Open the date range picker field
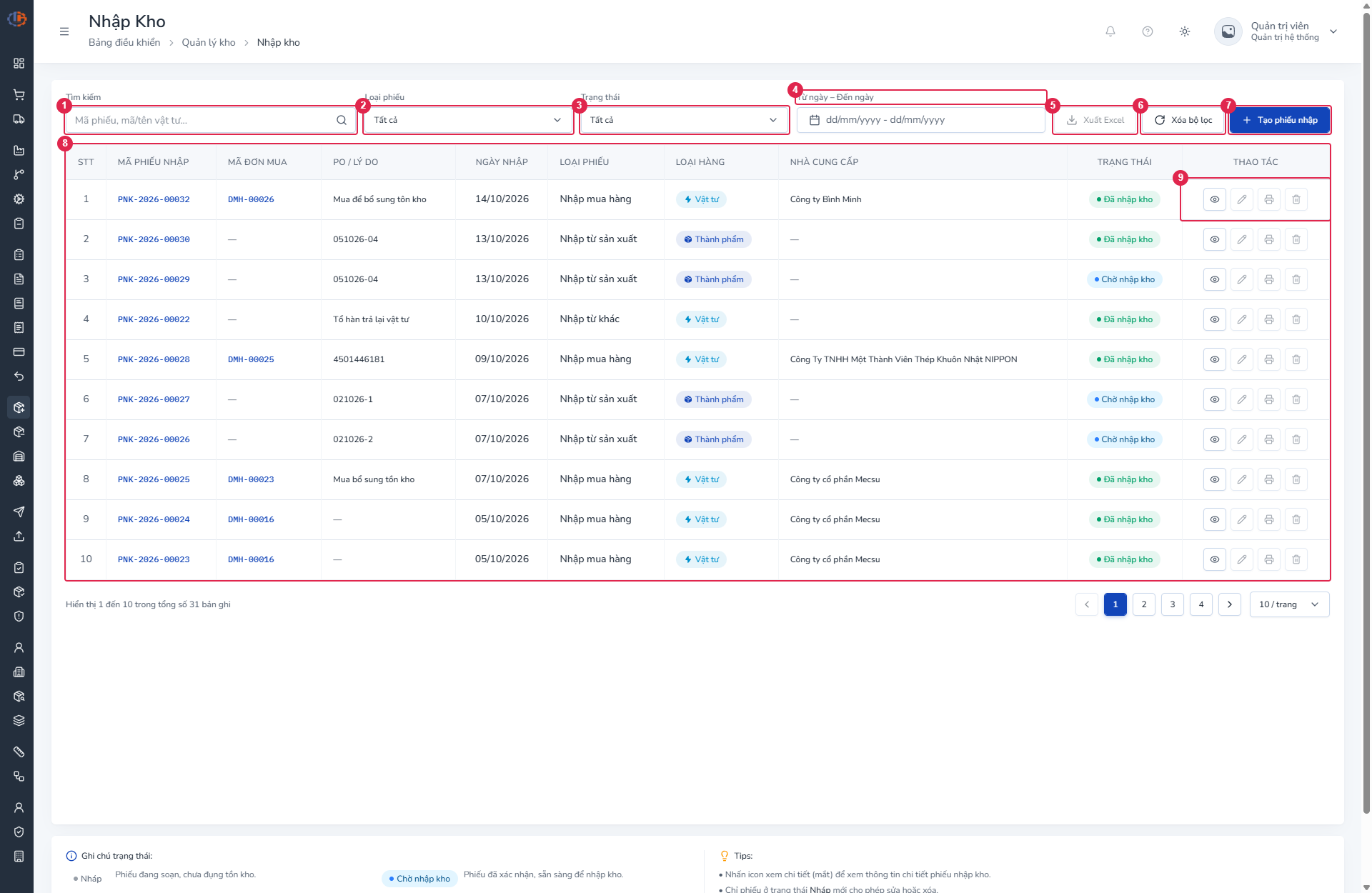The height and width of the screenshot is (893, 1372). click(x=921, y=120)
